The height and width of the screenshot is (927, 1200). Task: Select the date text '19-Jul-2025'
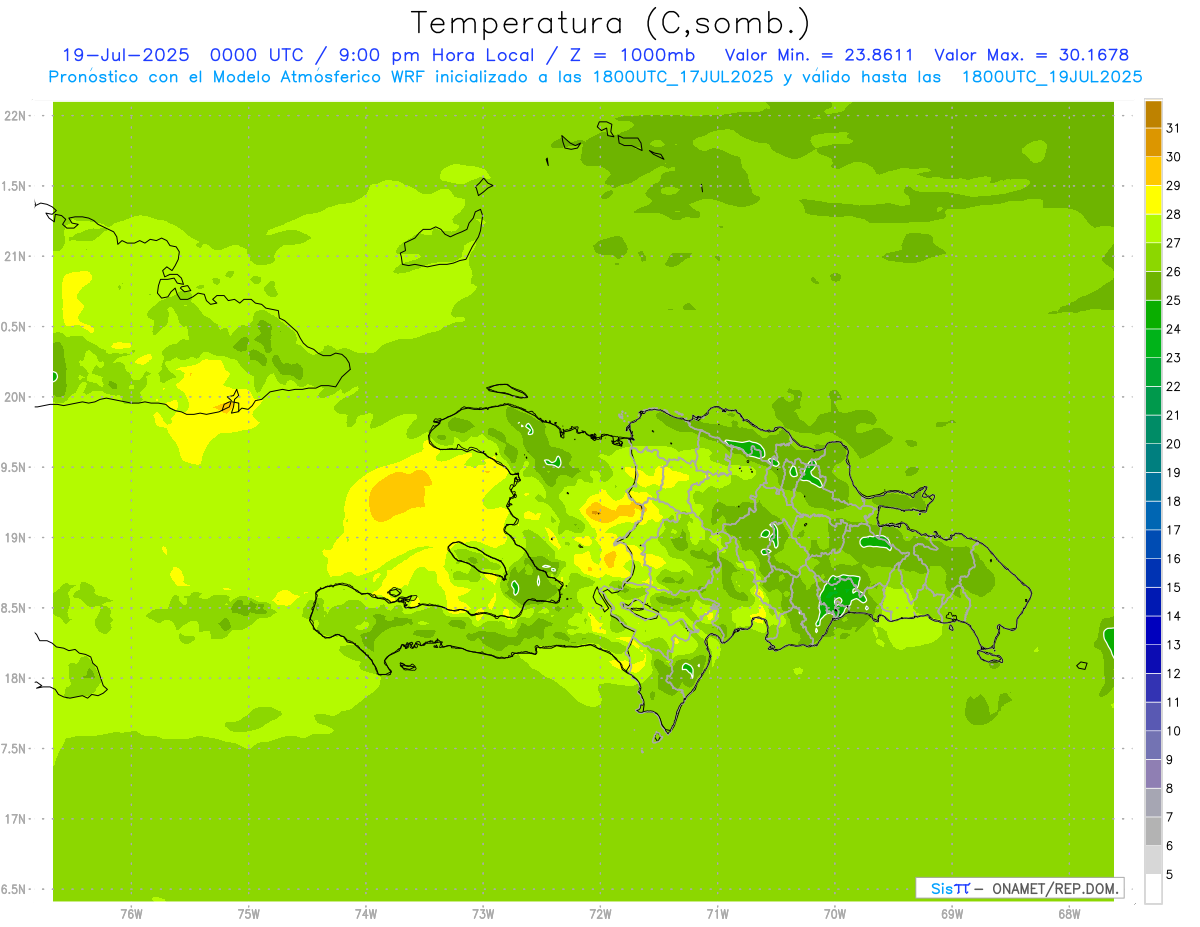125,55
